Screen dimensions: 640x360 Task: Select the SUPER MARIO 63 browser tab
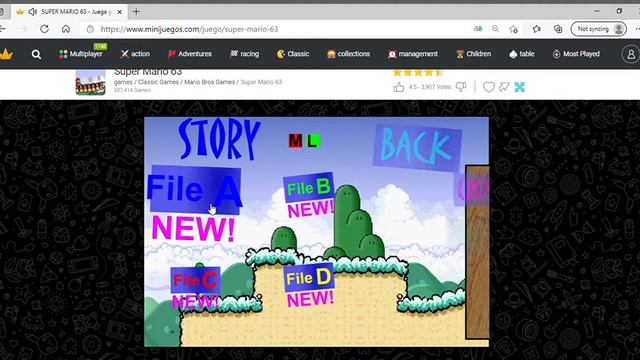point(69,12)
